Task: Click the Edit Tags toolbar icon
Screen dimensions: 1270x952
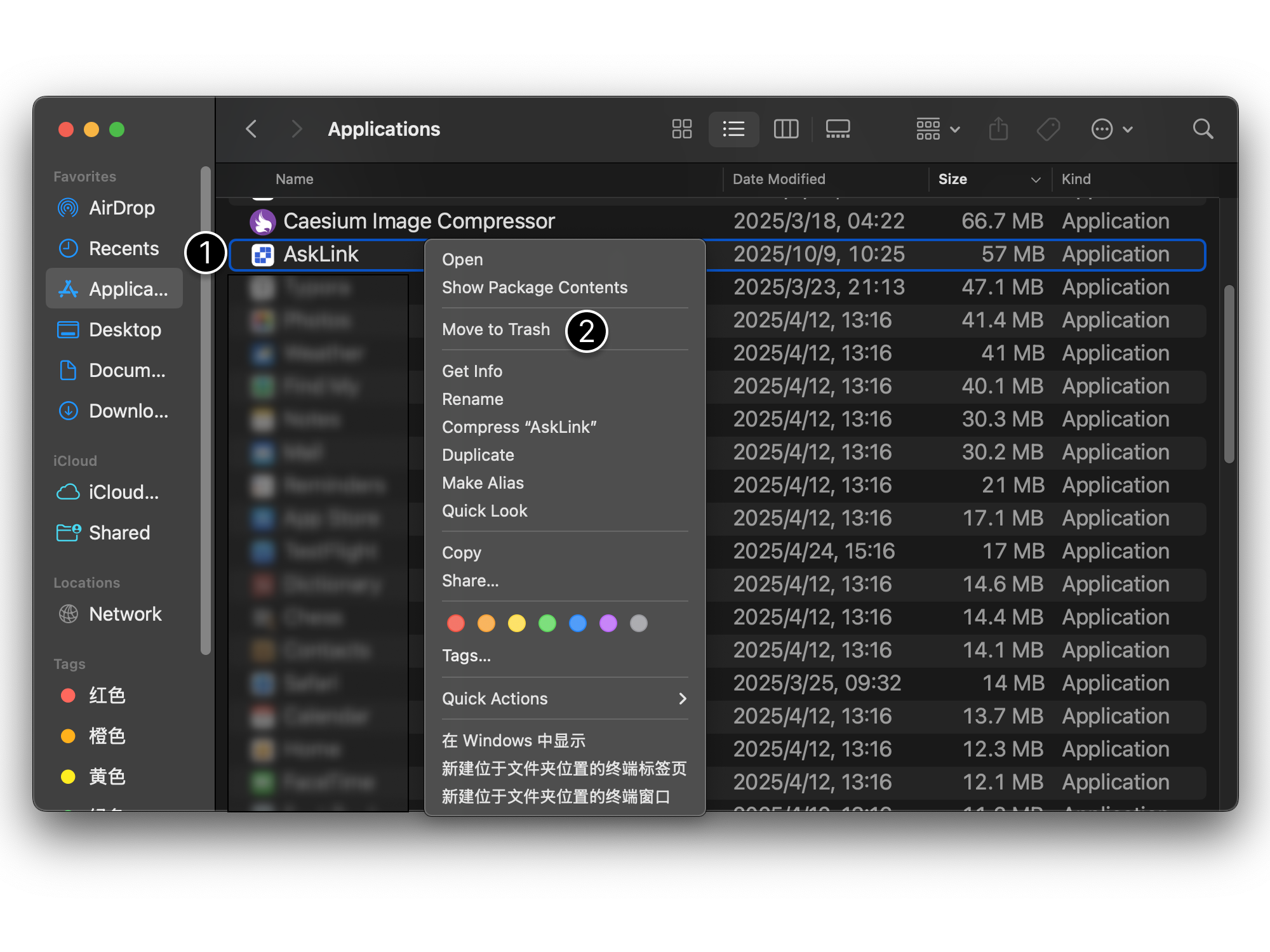Action: (1048, 129)
